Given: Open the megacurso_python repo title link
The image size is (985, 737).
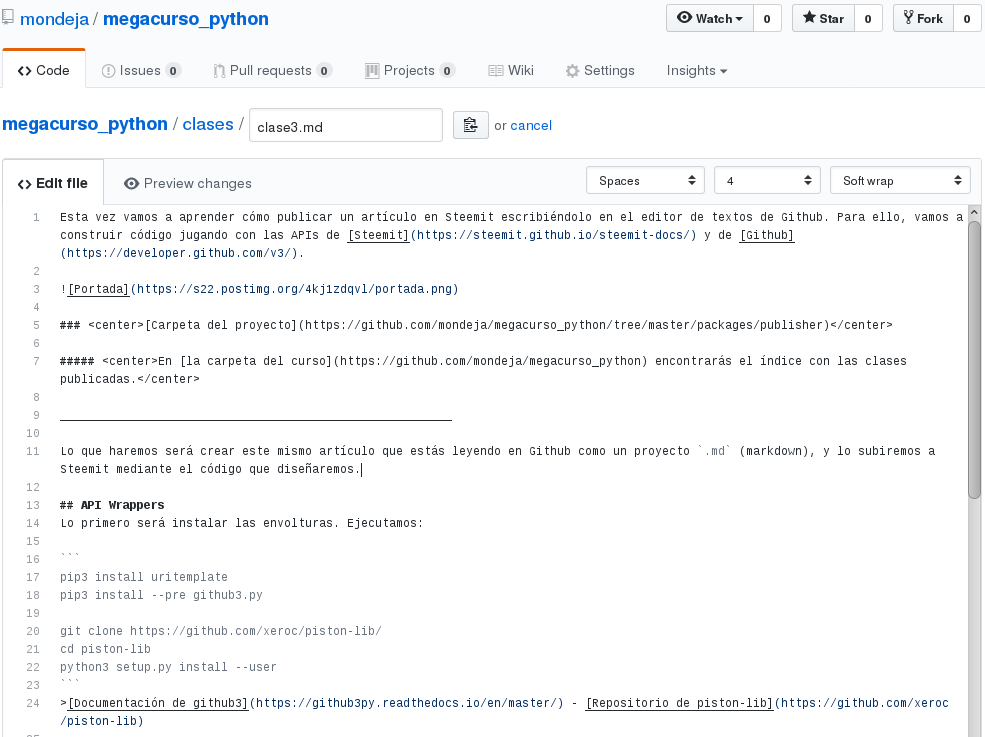Looking at the screenshot, I should click(x=186, y=19).
